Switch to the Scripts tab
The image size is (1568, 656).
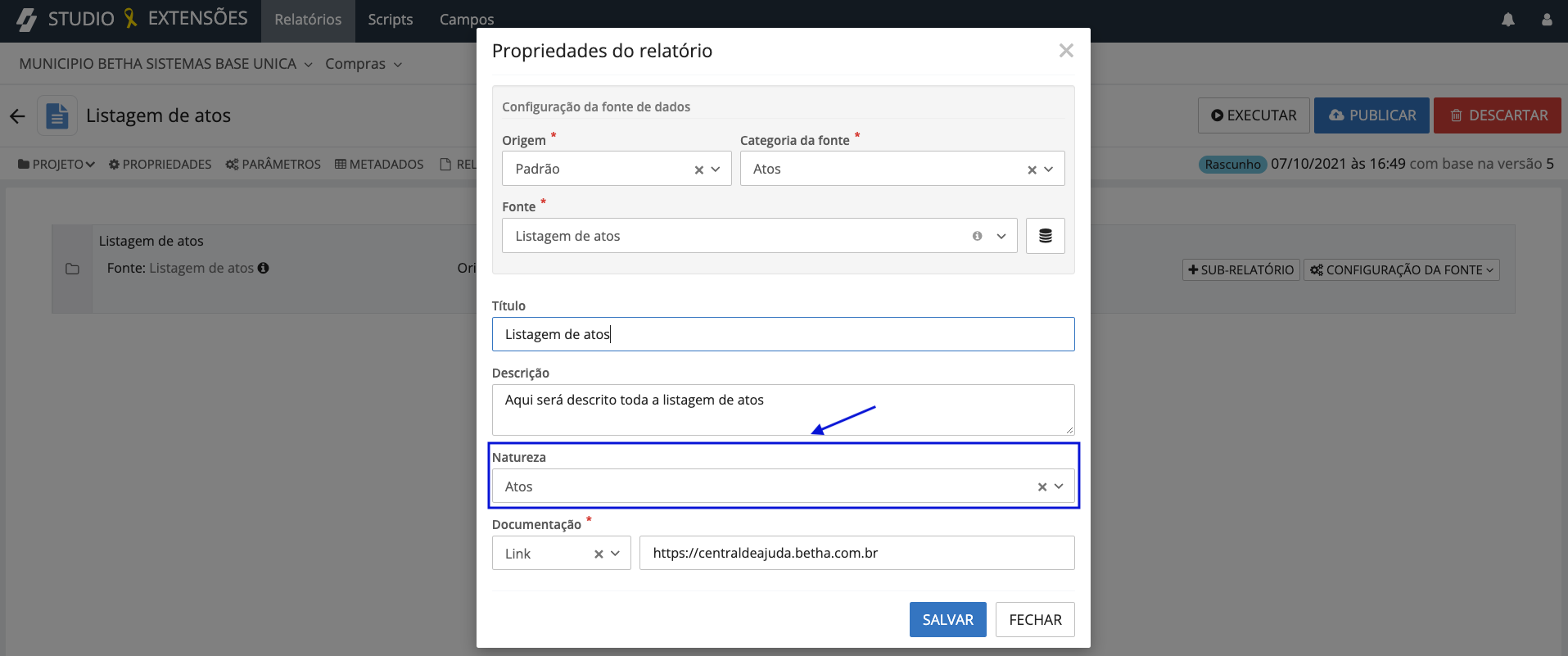(x=390, y=20)
